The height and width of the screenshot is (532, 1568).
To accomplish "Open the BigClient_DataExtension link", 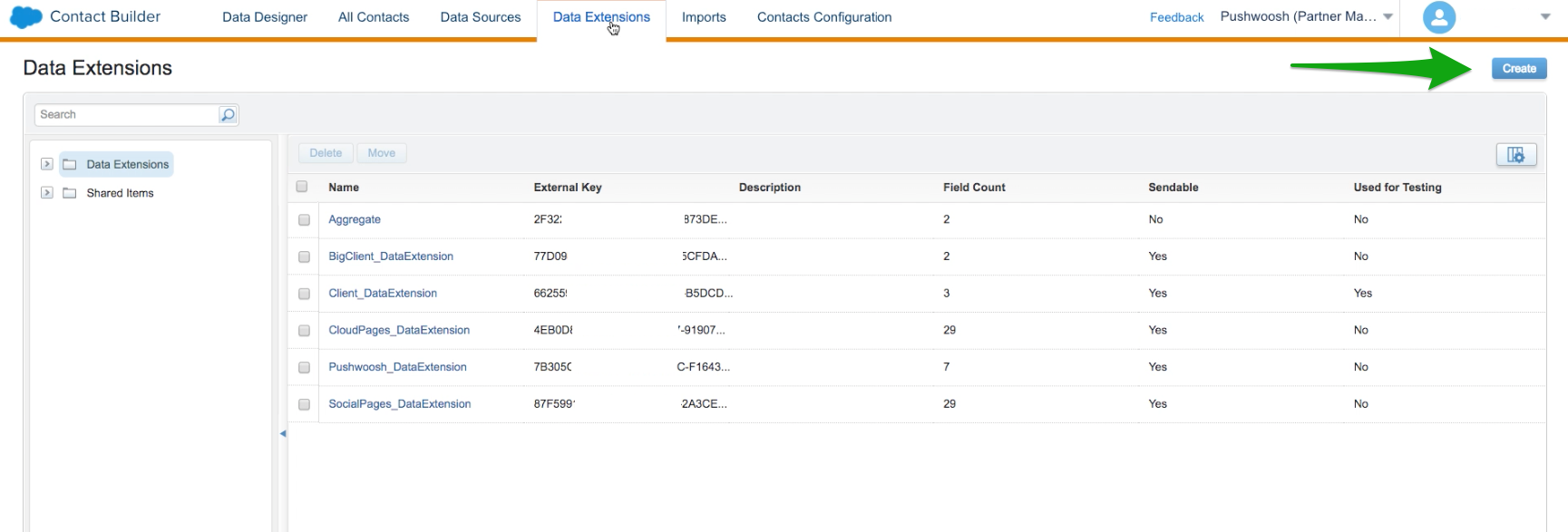I will point(391,256).
